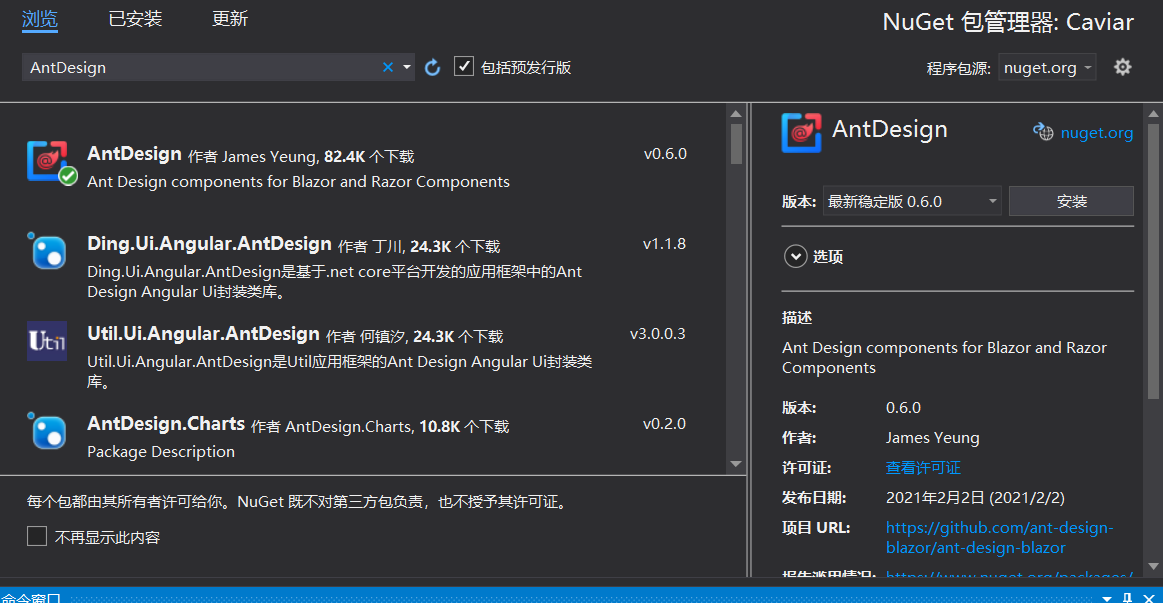The height and width of the screenshot is (603, 1163).
Task: Click the v1.1.8 version text
Action: click(665, 243)
